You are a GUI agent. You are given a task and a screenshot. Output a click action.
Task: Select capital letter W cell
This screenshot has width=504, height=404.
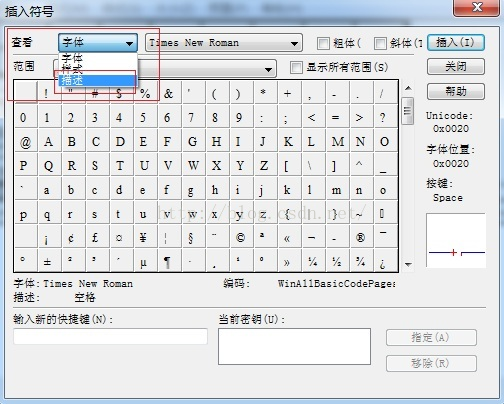click(193, 165)
